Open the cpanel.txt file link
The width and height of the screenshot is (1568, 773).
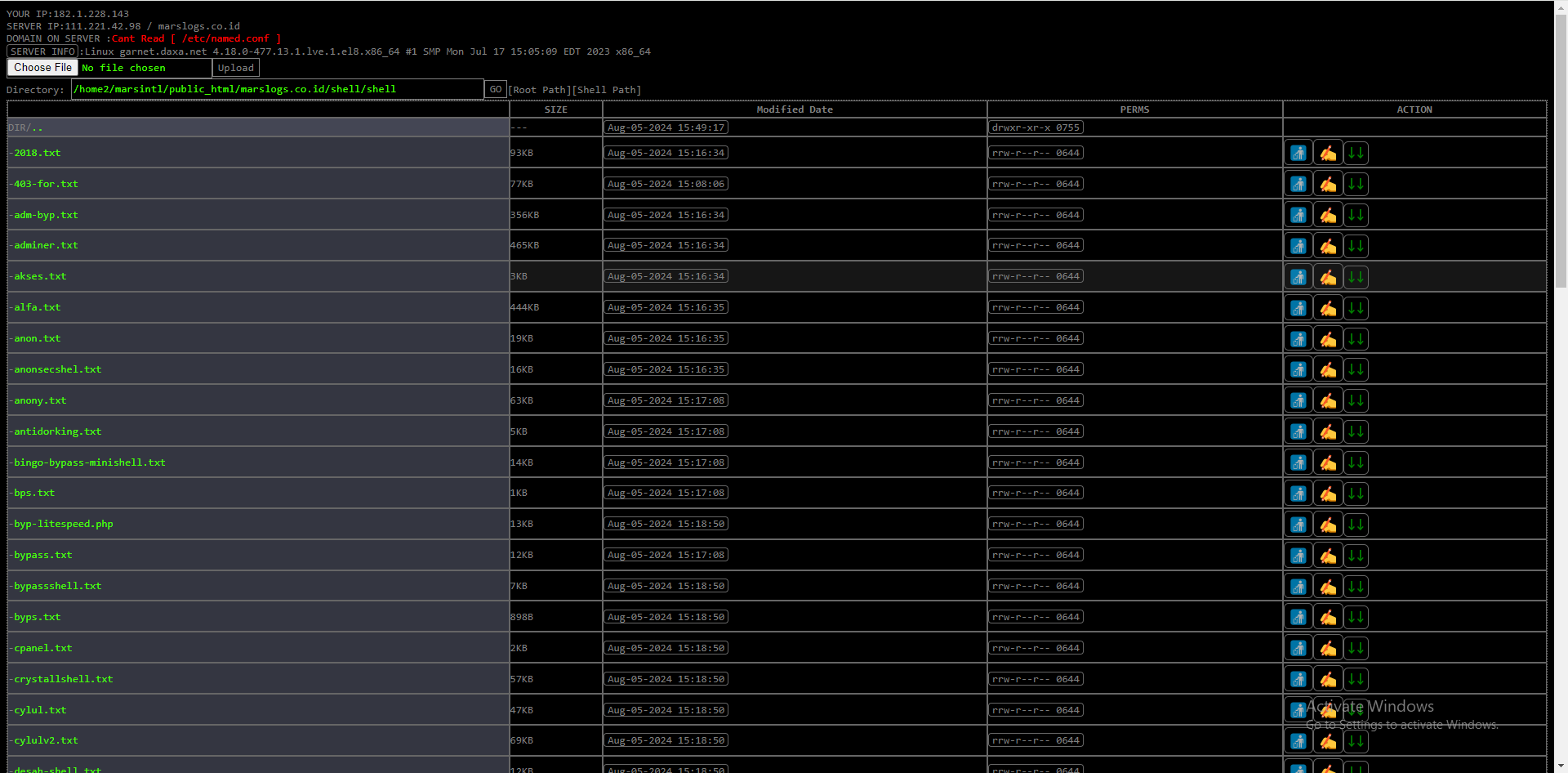[x=42, y=648]
